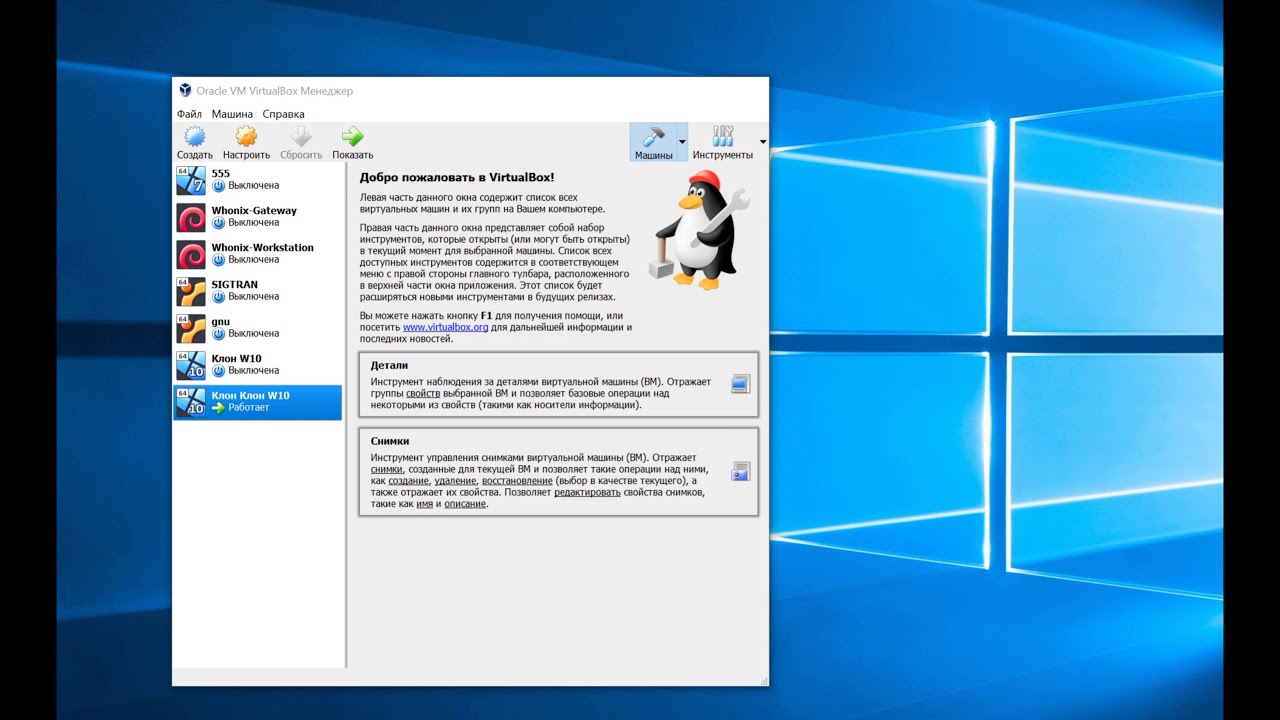The height and width of the screenshot is (720, 1280).
Task: Open Настроить settings gear toolbar icon
Action: 246,137
